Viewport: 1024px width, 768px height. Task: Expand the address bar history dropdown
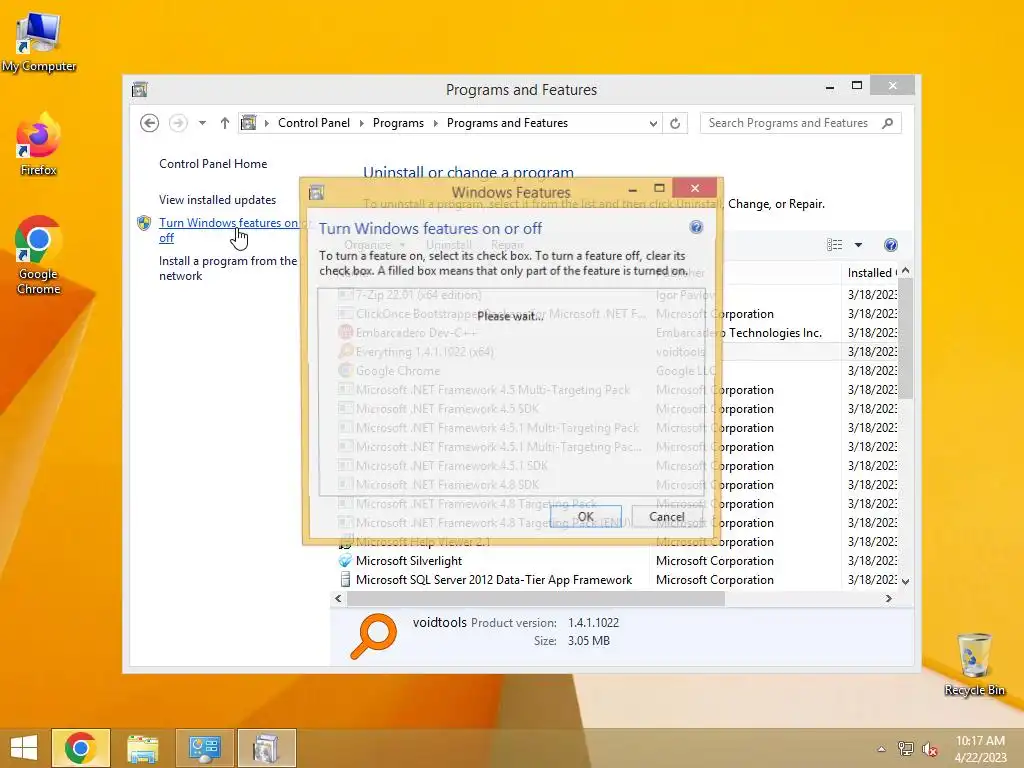tap(652, 123)
